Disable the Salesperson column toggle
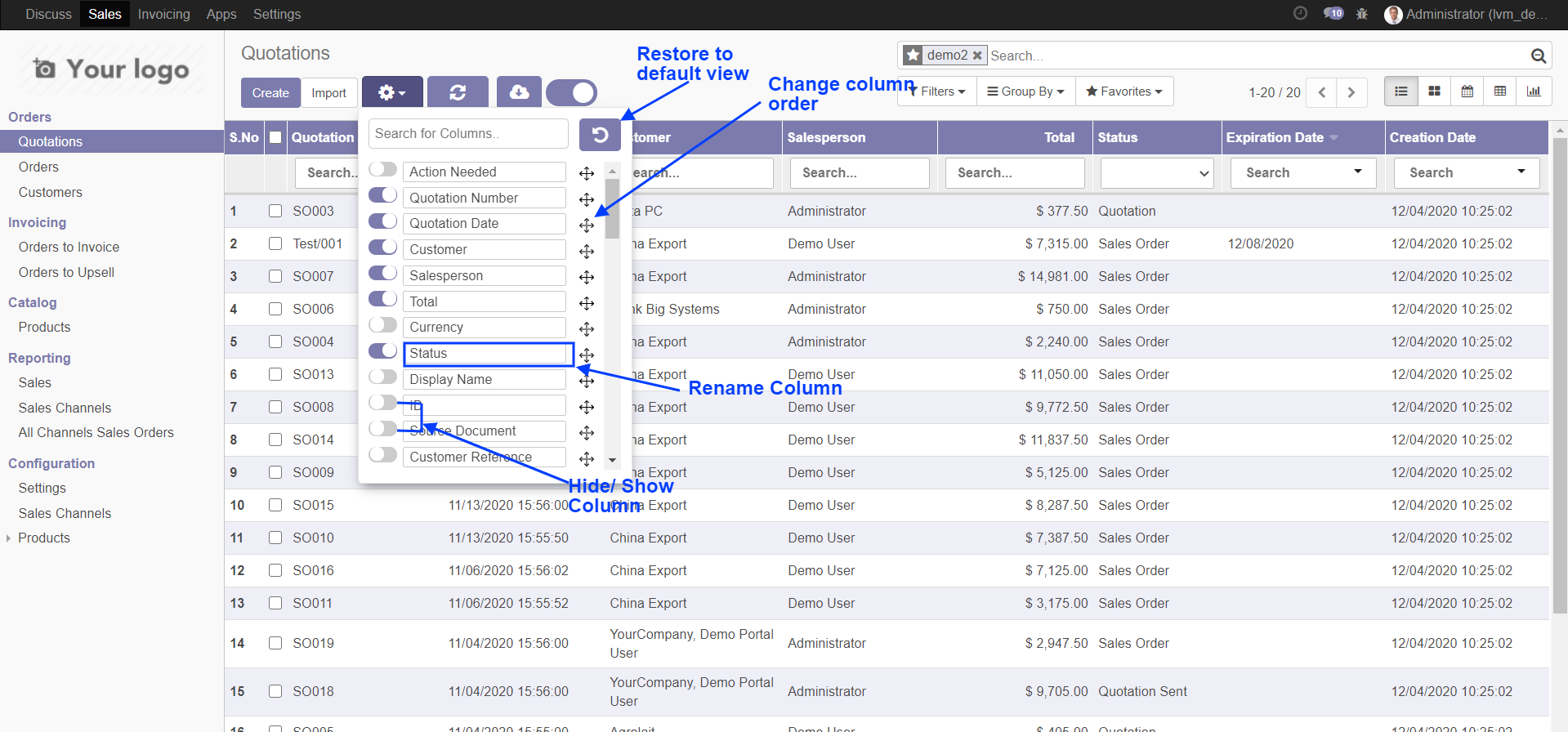 tap(382, 274)
